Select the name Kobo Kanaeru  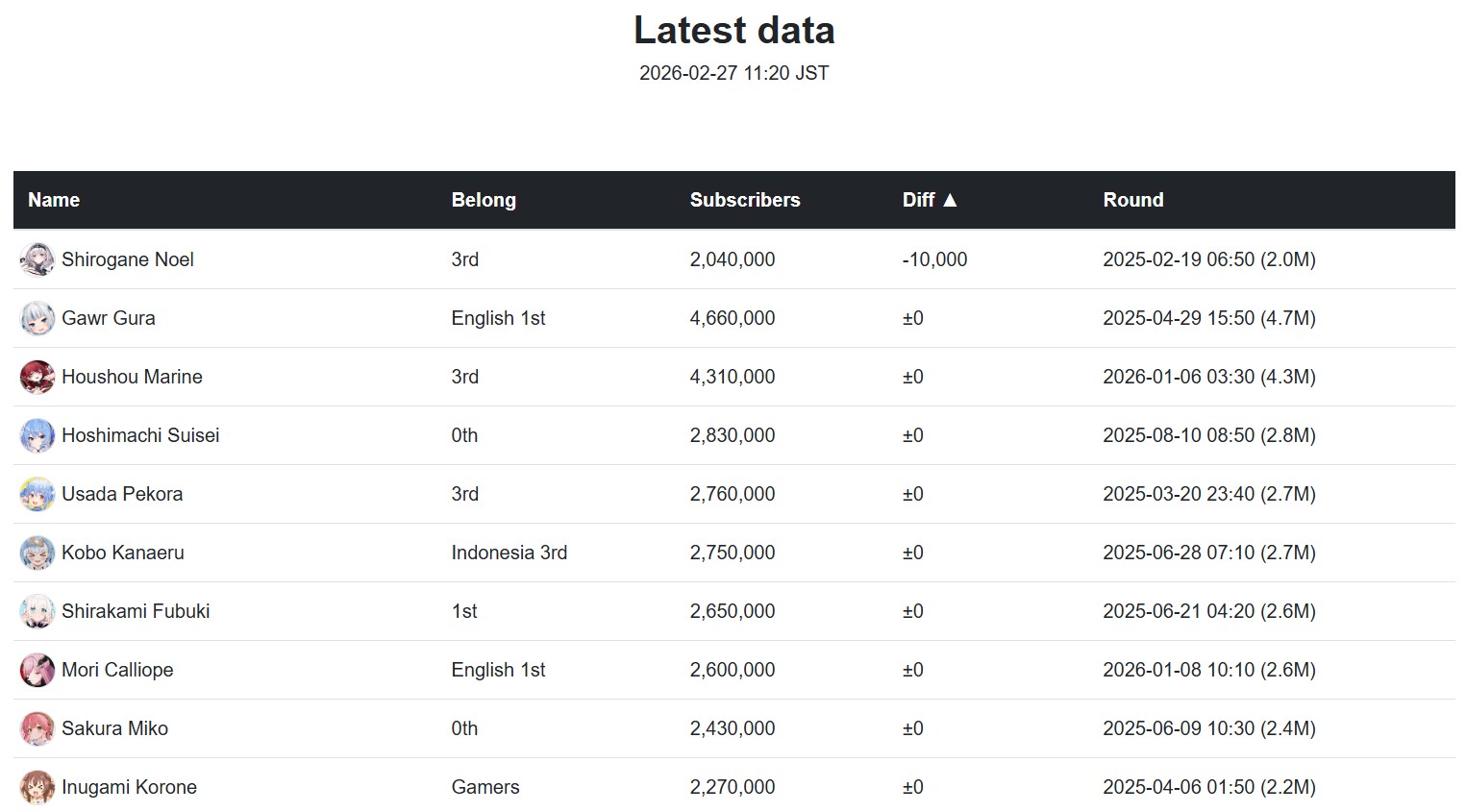(x=123, y=553)
